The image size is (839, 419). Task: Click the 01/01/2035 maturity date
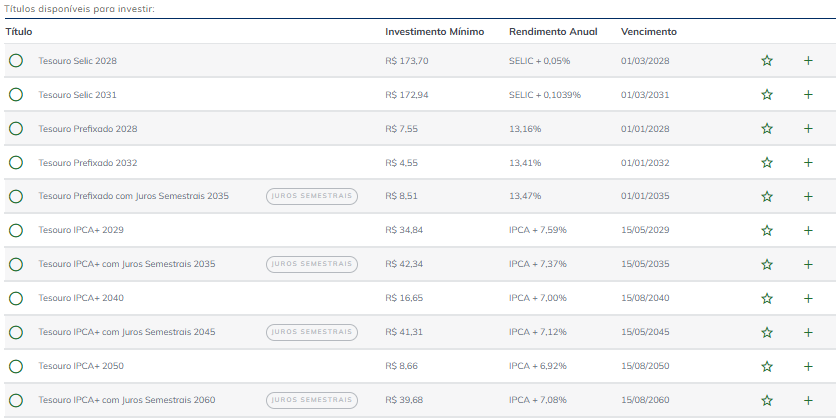pos(645,196)
